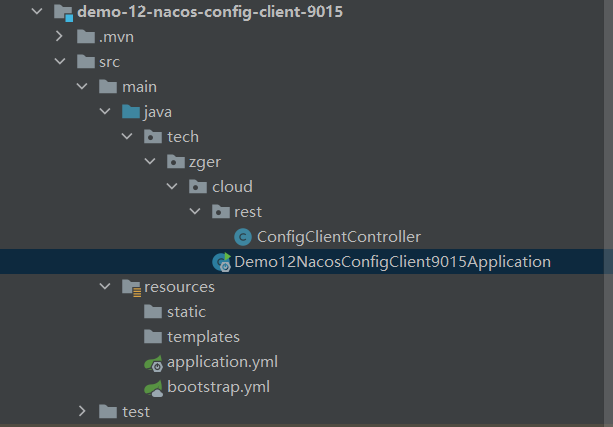The image size is (613, 427).
Task: Click the project tree vertical scrollbar
Action: [x=608, y=214]
